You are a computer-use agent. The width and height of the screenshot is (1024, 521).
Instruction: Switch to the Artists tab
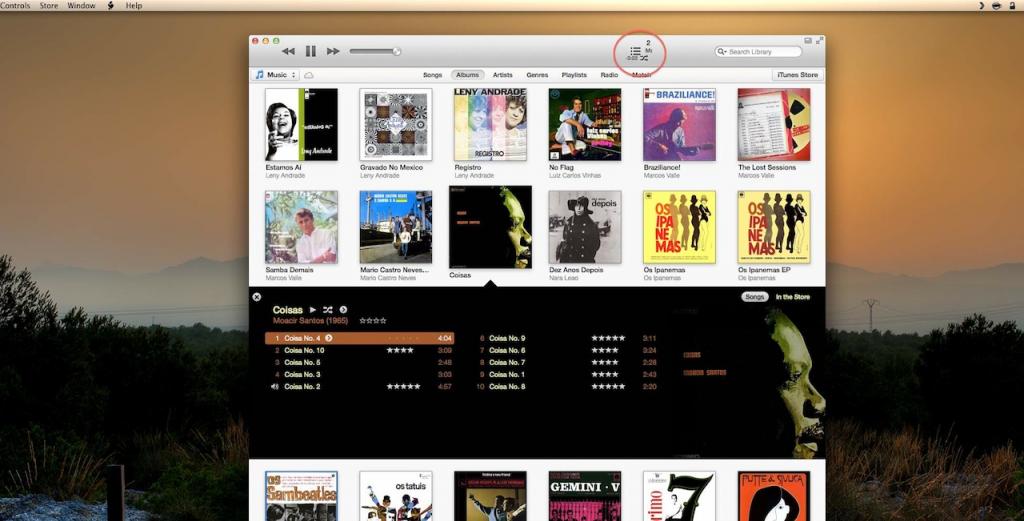pyautogui.click(x=503, y=75)
